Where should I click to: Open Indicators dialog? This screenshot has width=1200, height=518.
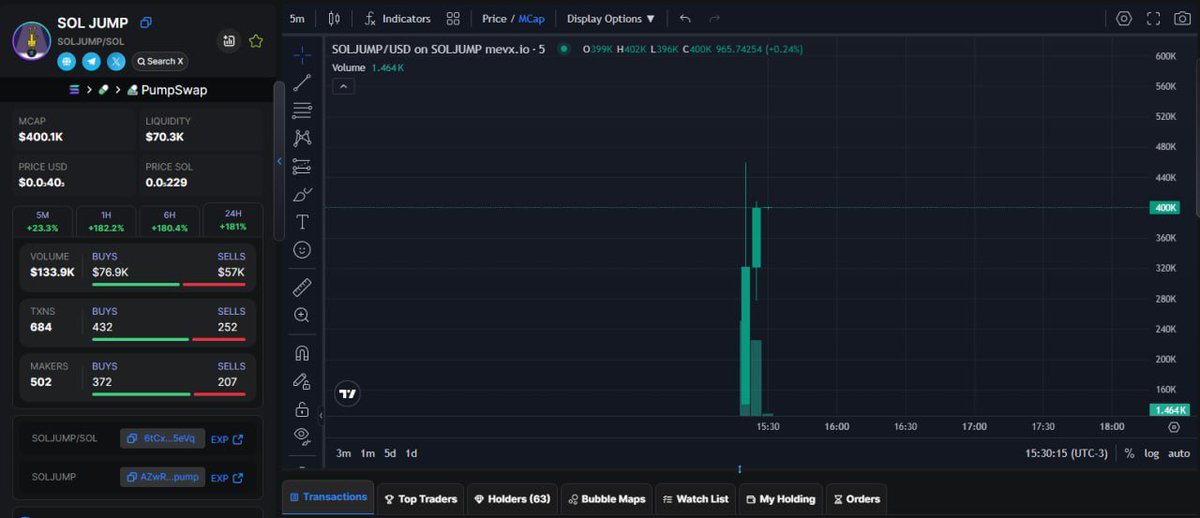click(397, 19)
